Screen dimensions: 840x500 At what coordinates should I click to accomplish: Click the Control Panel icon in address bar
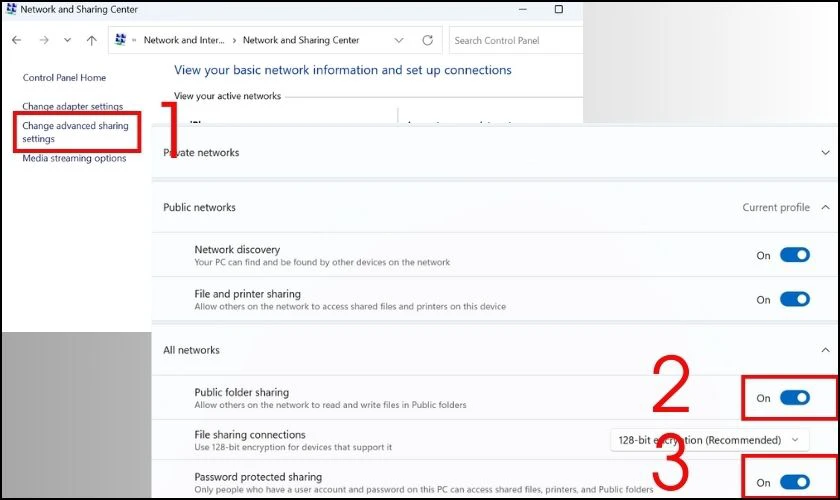coord(121,40)
